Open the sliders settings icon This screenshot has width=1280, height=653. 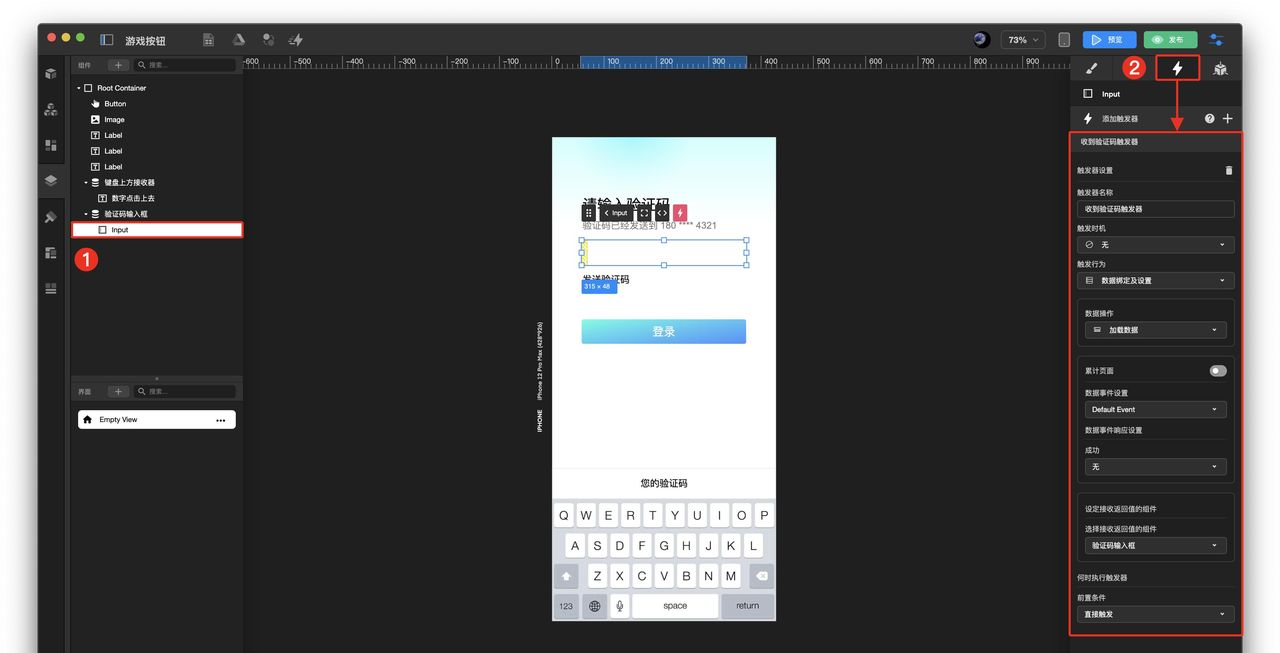pyautogui.click(x=1216, y=40)
